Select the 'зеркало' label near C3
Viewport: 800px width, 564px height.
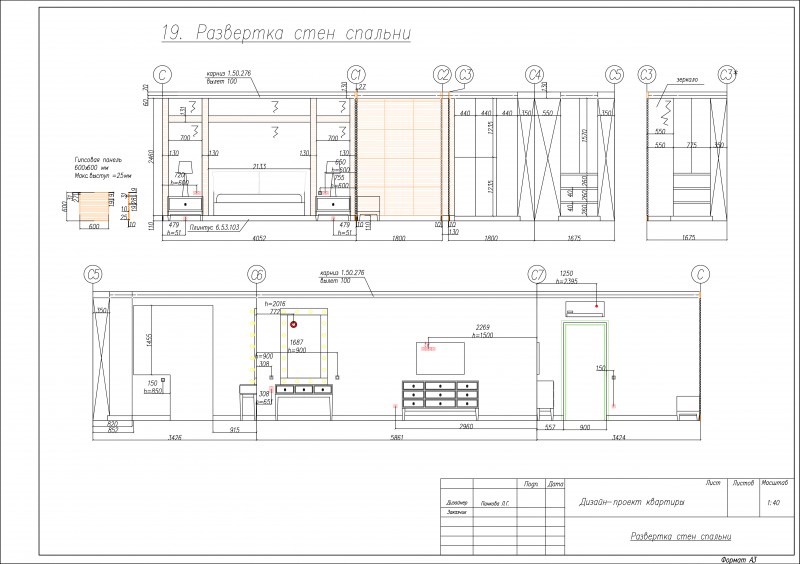point(687,80)
